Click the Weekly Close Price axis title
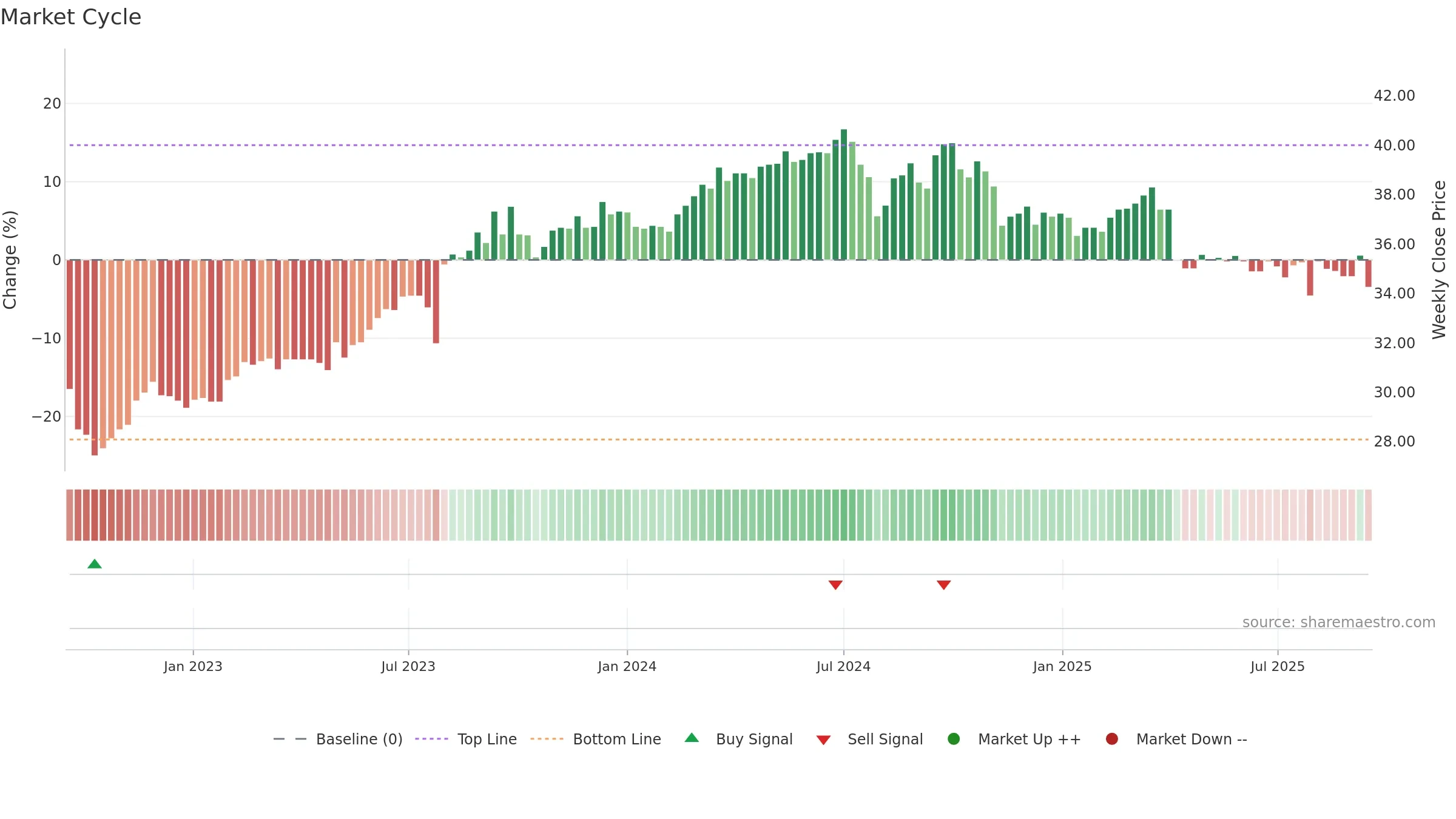Image resolution: width=1456 pixels, height=819 pixels. (x=1439, y=260)
